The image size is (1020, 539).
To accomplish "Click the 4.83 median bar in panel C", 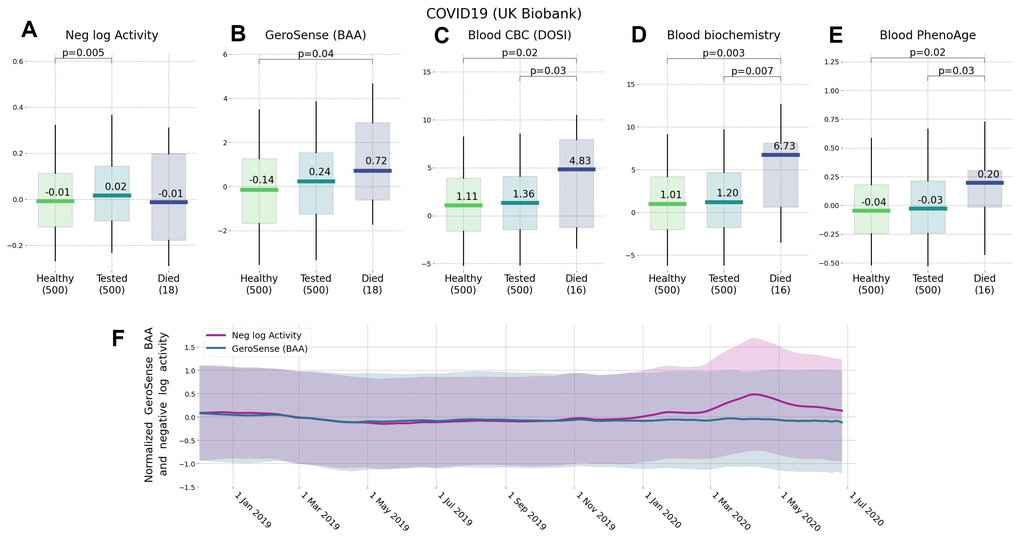I will pos(576,169).
